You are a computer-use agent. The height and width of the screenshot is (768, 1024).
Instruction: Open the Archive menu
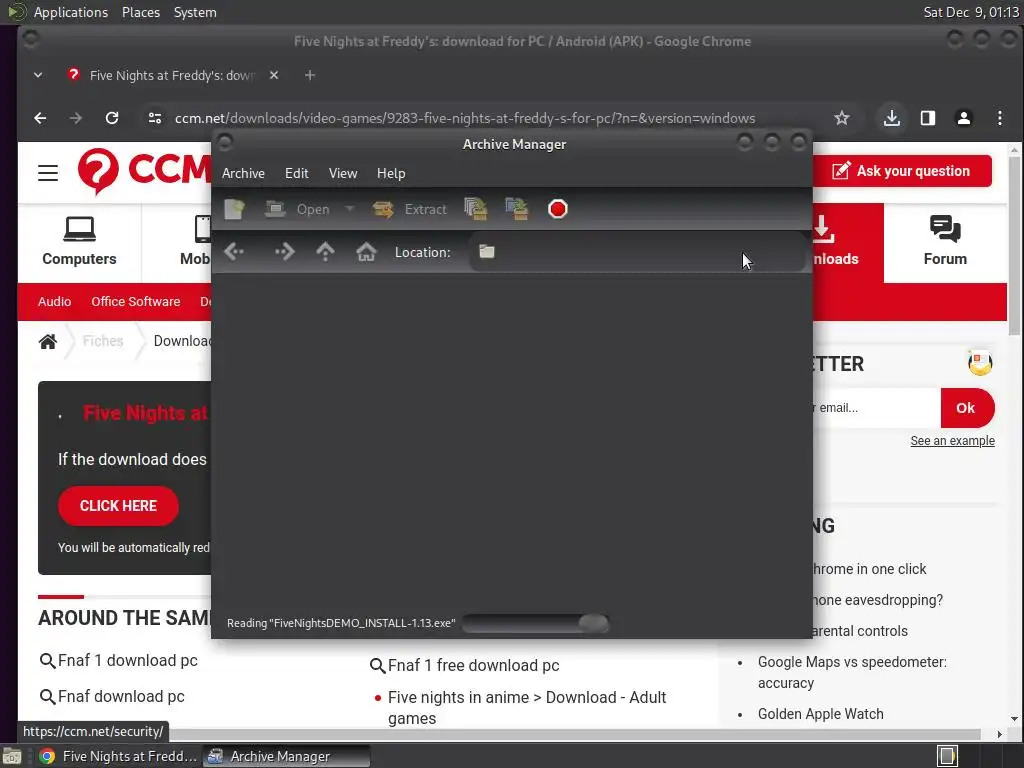243,174
